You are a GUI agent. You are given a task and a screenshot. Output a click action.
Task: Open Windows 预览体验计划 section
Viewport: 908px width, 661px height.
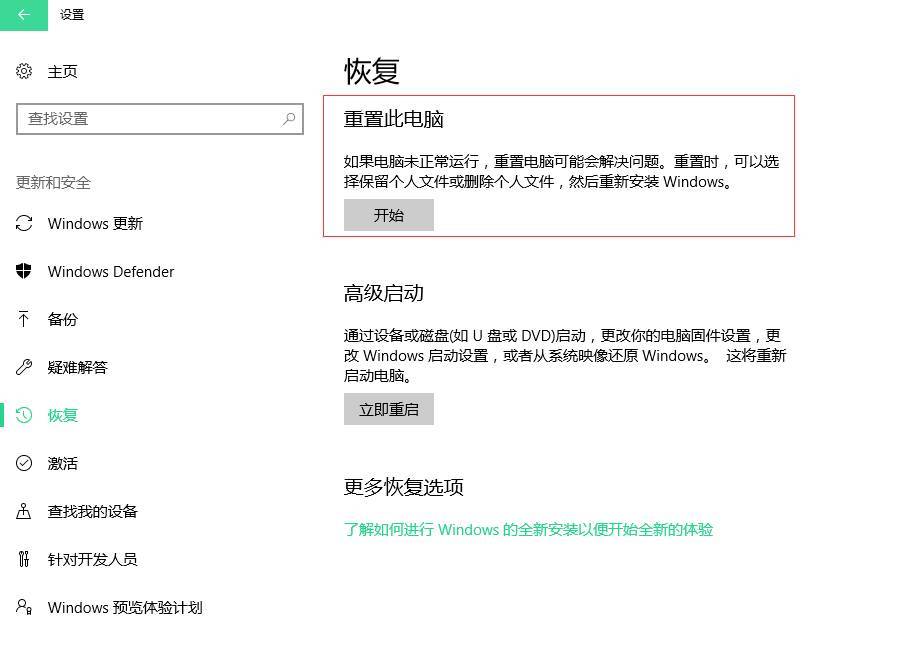(125, 607)
